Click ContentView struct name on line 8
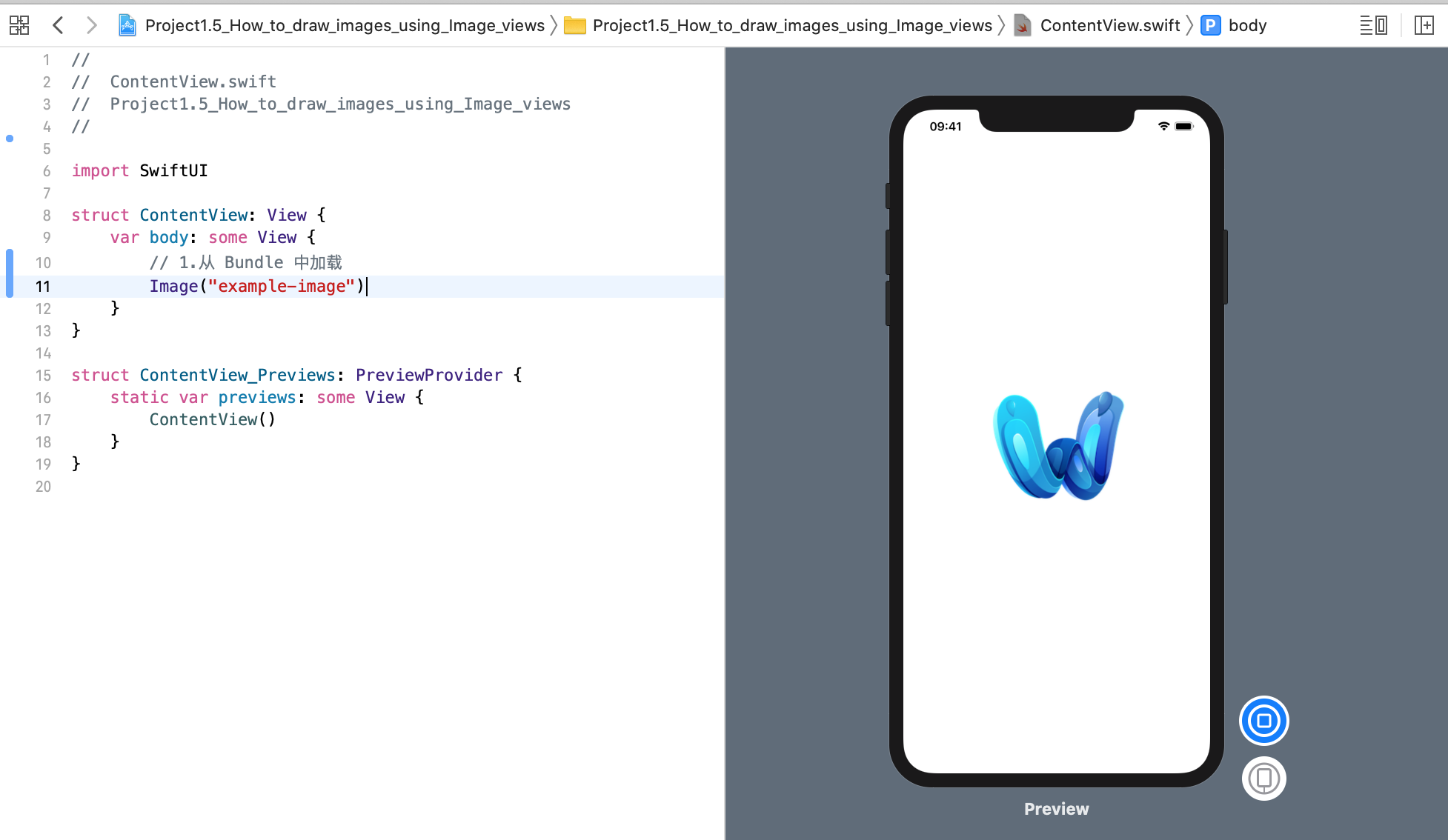Image resolution: width=1448 pixels, height=840 pixels. [x=193, y=215]
